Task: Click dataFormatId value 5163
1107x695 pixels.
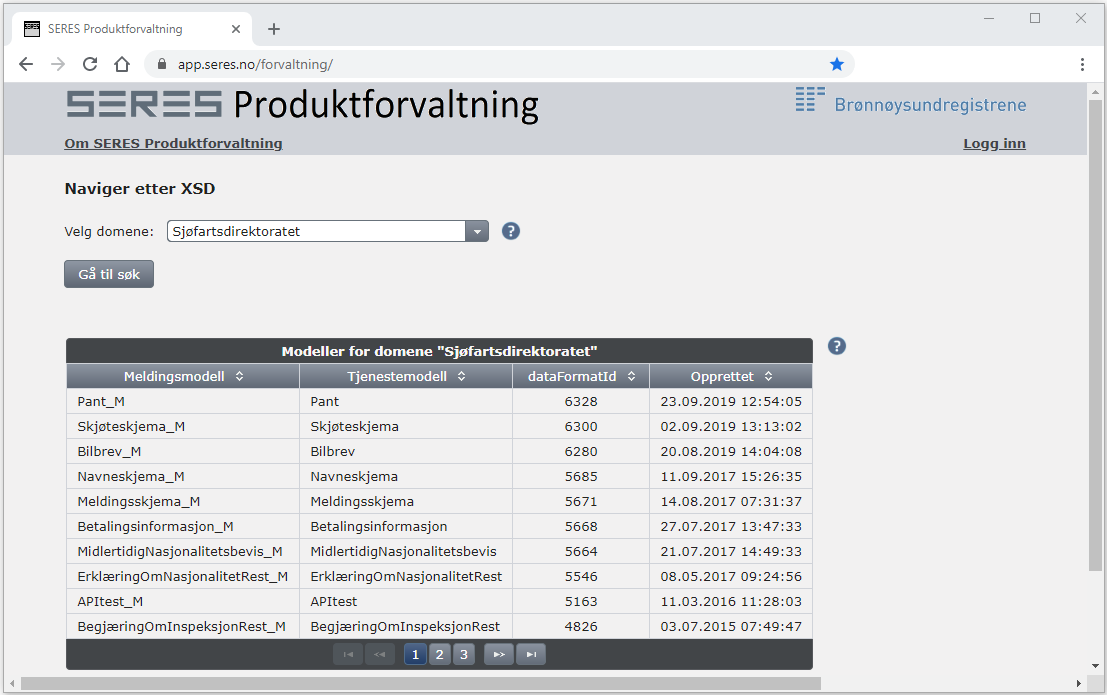Action: click(x=581, y=602)
